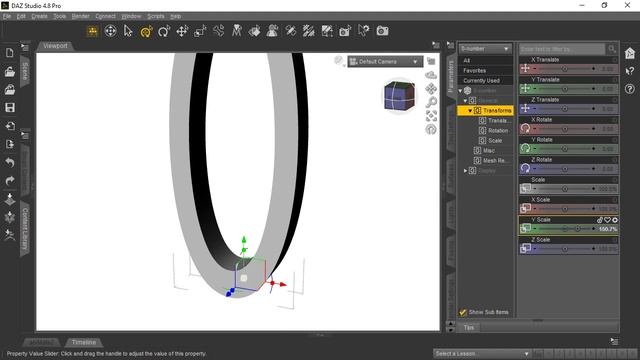This screenshot has width=640, height=360.
Task: Click the Z Rotate slider track
Action: coord(564,169)
